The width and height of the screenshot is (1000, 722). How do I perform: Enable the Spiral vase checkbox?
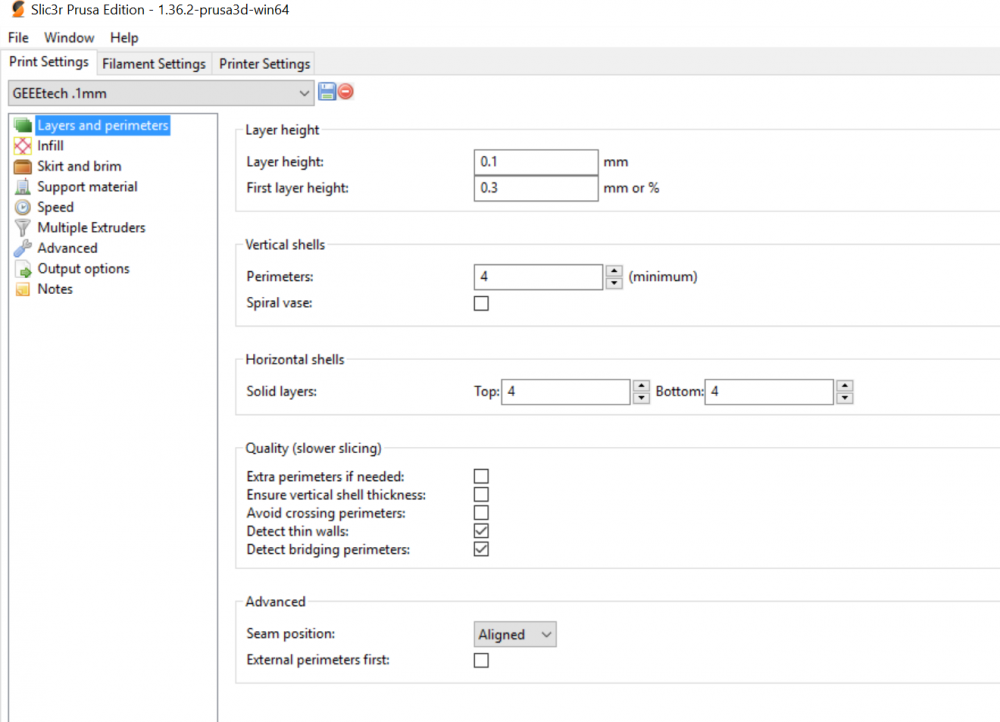coord(481,303)
